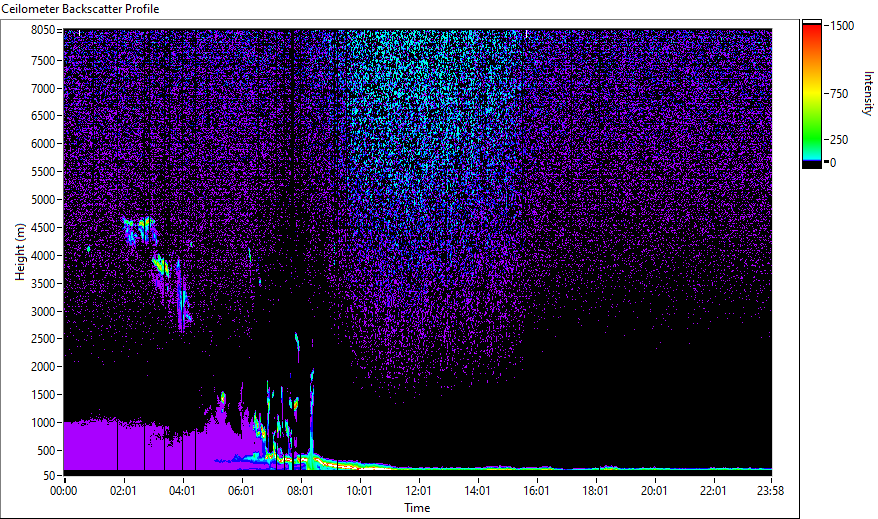This screenshot has width=878, height=519.
Task: Edit the 00:00 time axis start
Action: pyautogui.click(x=64, y=491)
